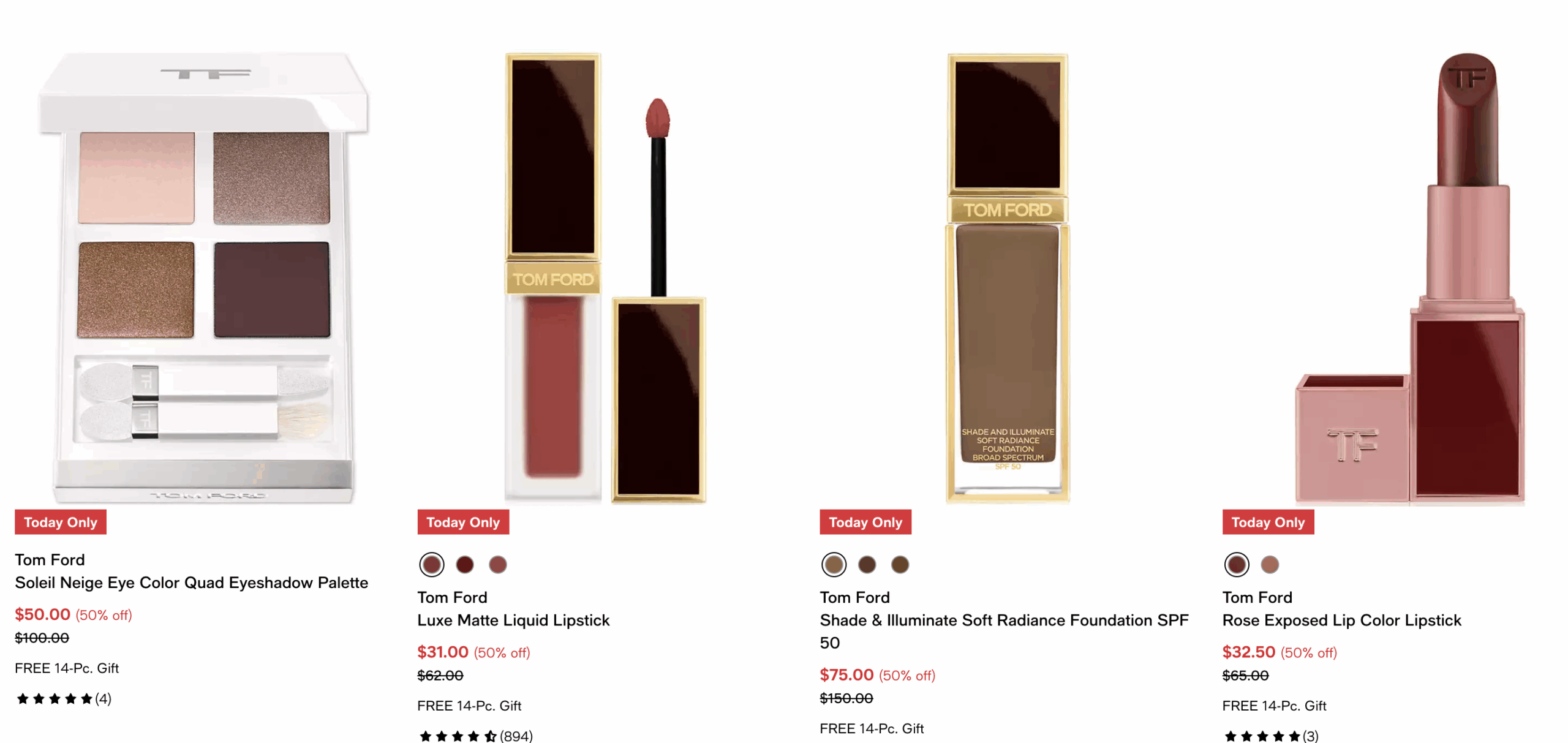This screenshot has height=743, width=1568.
Task: View the 4 reviews star rating for eyeshadow palette
Action: point(64,698)
